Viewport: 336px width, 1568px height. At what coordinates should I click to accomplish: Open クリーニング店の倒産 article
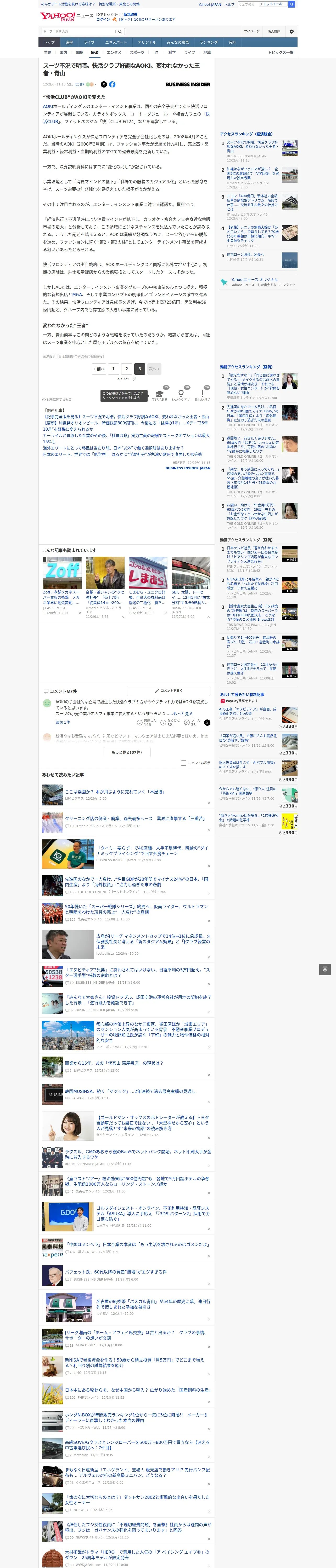click(x=135, y=819)
